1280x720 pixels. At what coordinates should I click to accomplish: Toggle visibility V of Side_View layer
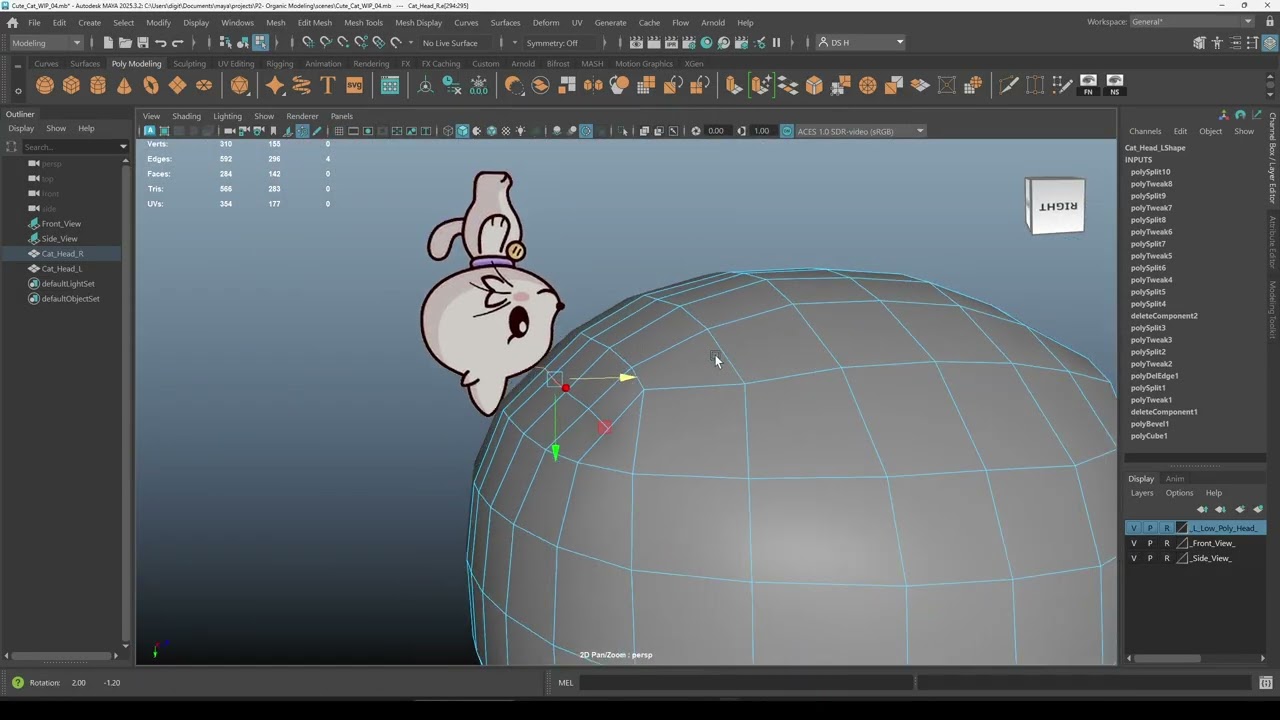[1133, 558]
